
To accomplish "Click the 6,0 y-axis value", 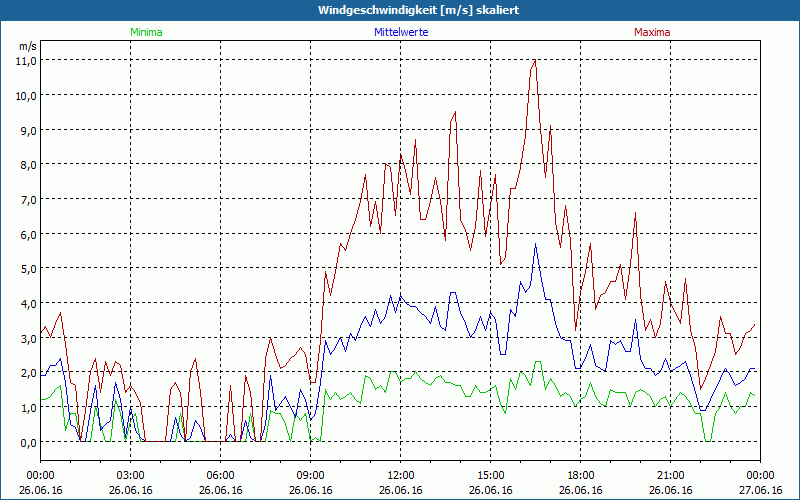I will (28, 234).
